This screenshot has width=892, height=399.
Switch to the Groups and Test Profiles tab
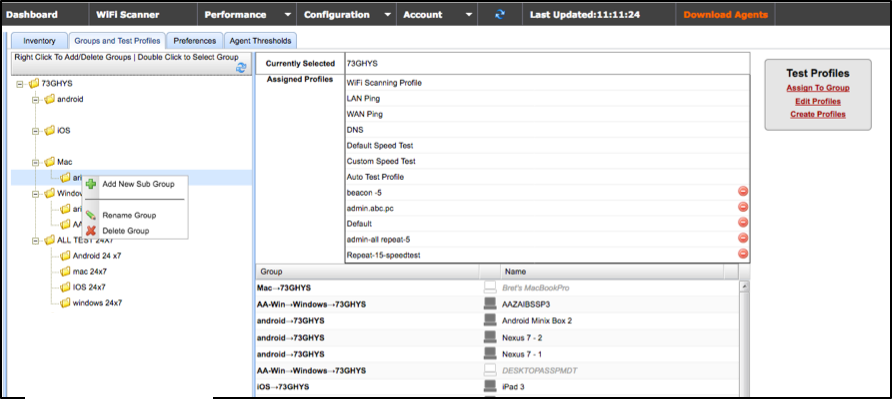pos(118,41)
